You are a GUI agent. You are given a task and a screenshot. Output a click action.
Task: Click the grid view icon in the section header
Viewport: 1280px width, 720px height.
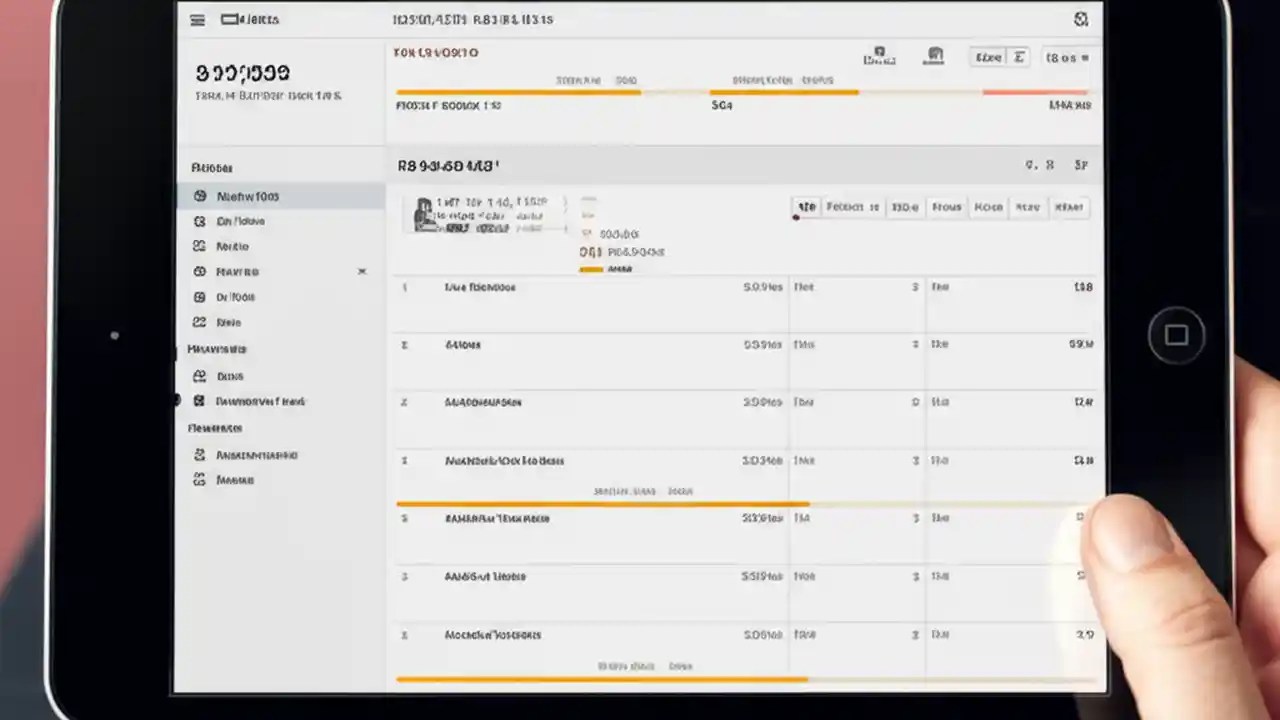(1029, 164)
